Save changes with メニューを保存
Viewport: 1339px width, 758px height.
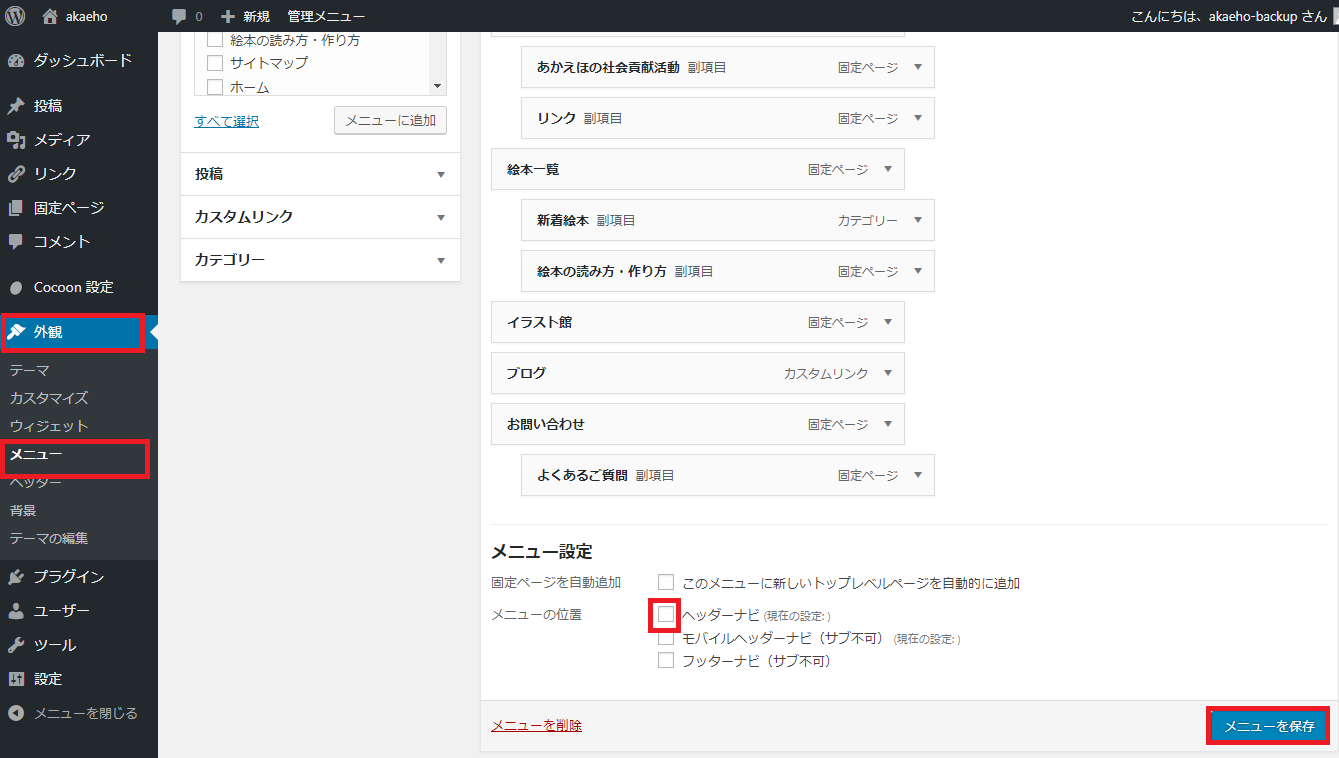[x=1266, y=725]
